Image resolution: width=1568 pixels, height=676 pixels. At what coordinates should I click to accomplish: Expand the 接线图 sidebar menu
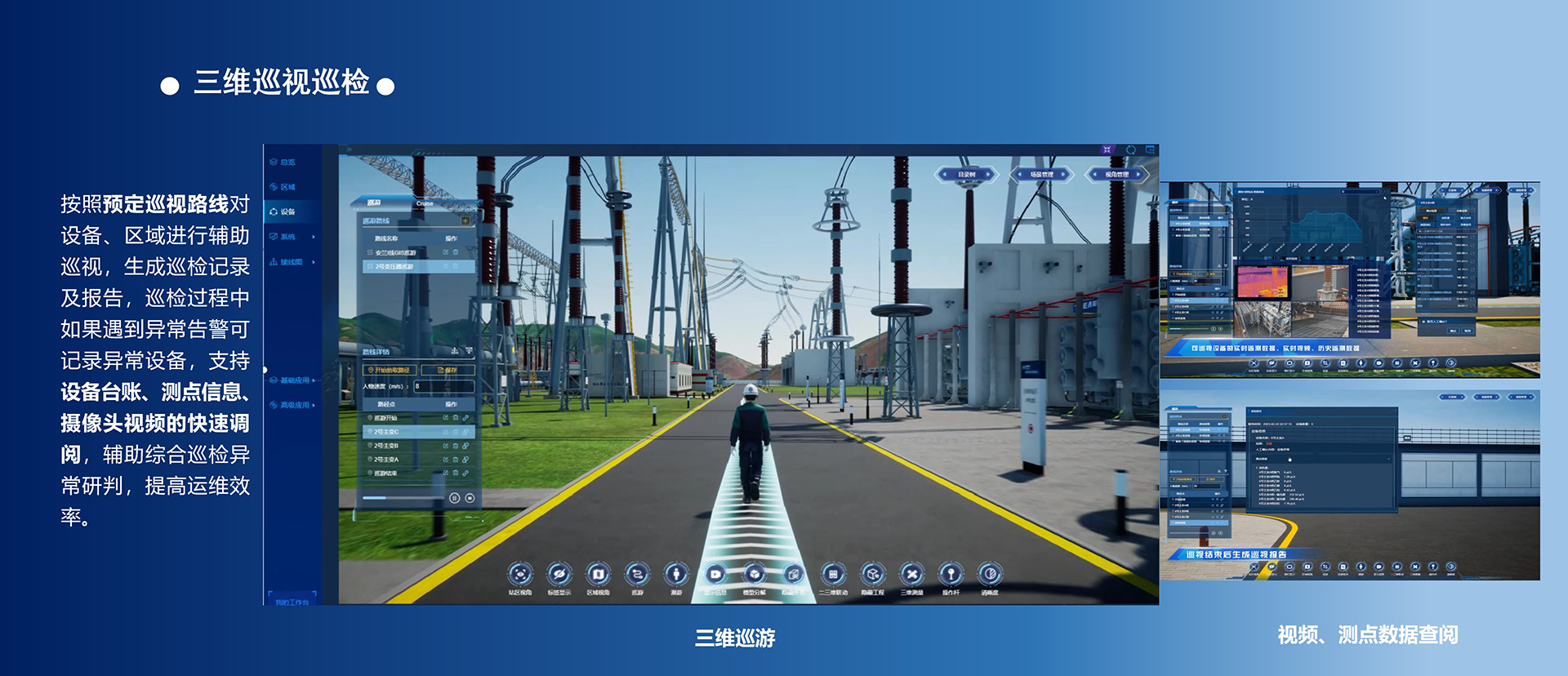coord(292,262)
